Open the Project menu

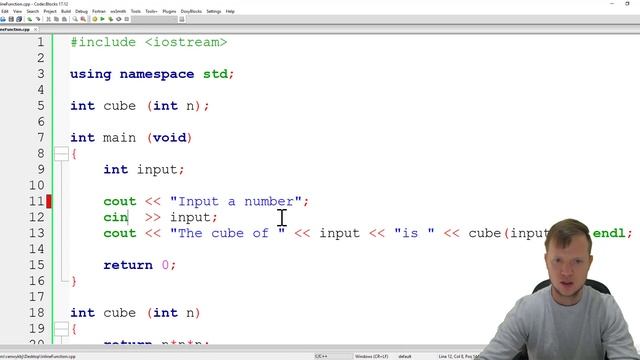(50, 11)
